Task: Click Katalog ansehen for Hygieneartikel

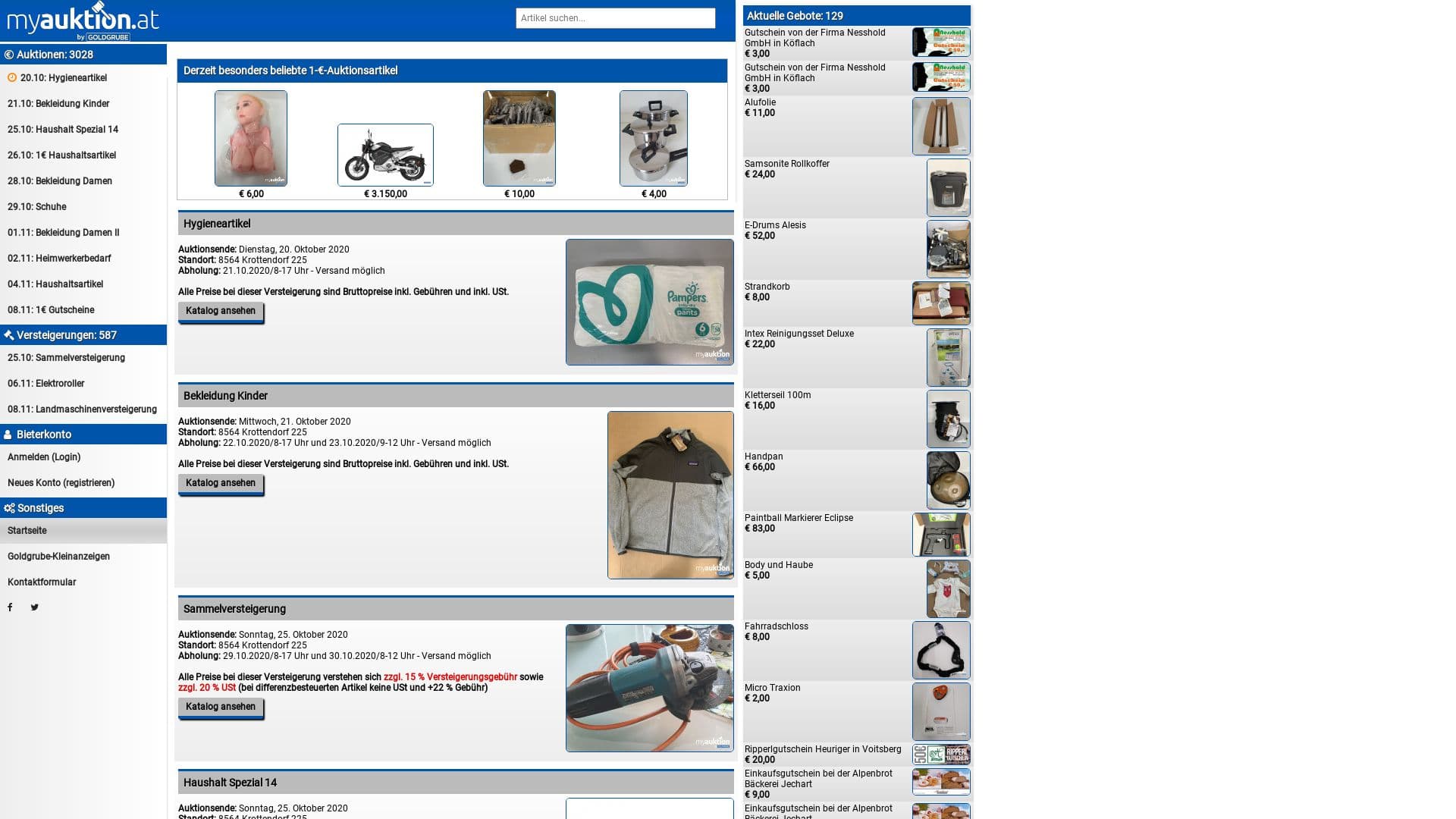Action: pyautogui.click(x=221, y=311)
